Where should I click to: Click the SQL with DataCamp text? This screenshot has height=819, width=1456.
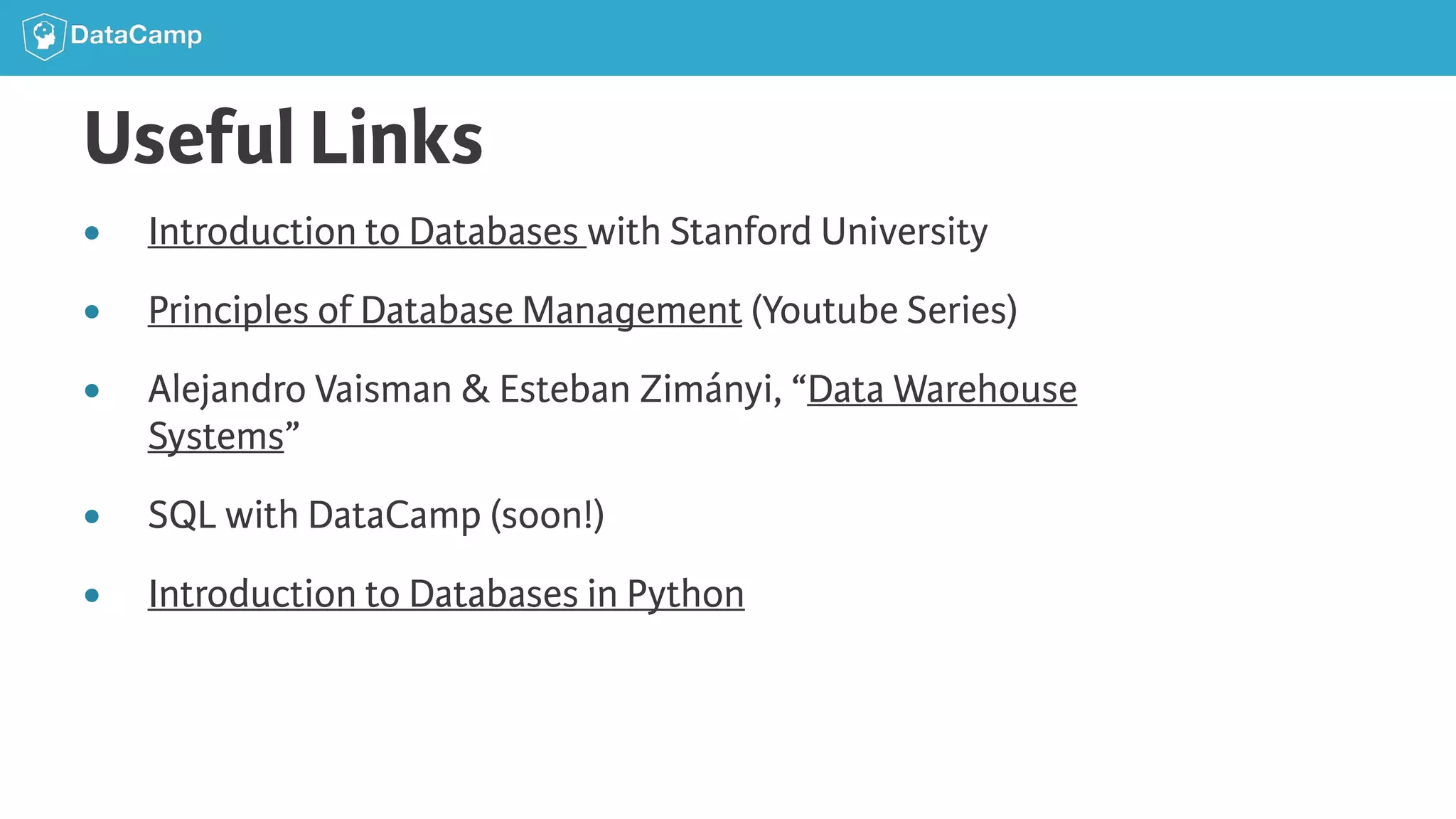314,515
